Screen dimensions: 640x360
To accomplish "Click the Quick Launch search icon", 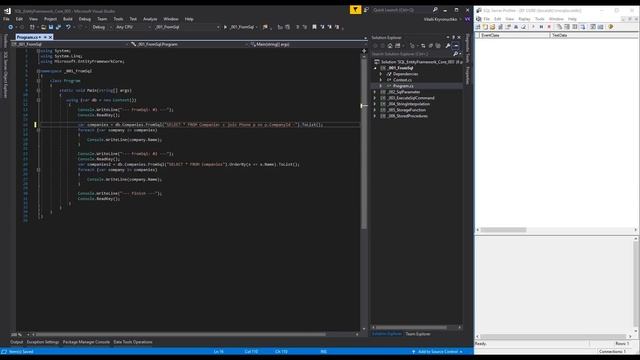I will click(435, 10).
